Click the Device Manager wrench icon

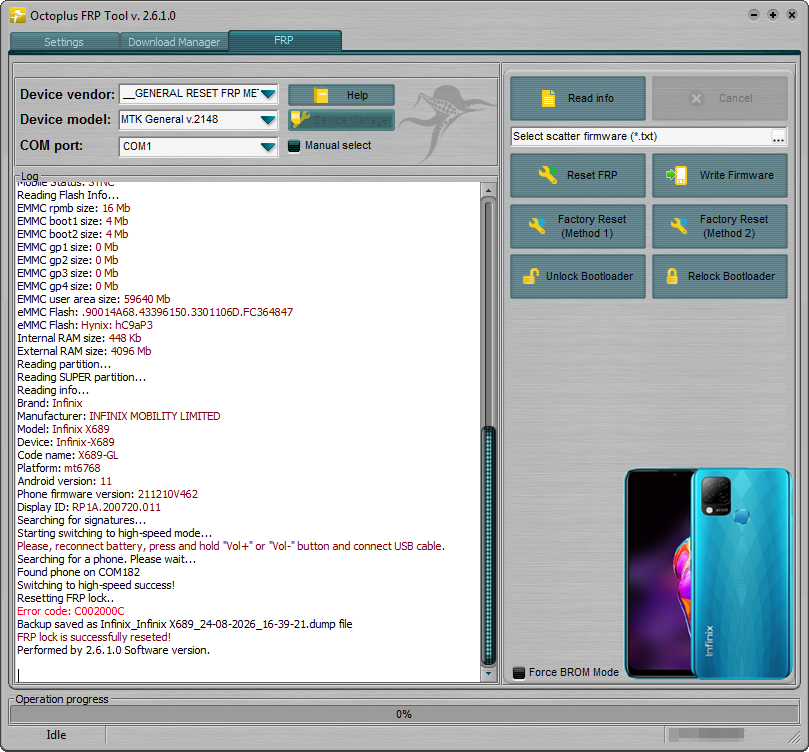pyautogui.click(x=300, y=120)
